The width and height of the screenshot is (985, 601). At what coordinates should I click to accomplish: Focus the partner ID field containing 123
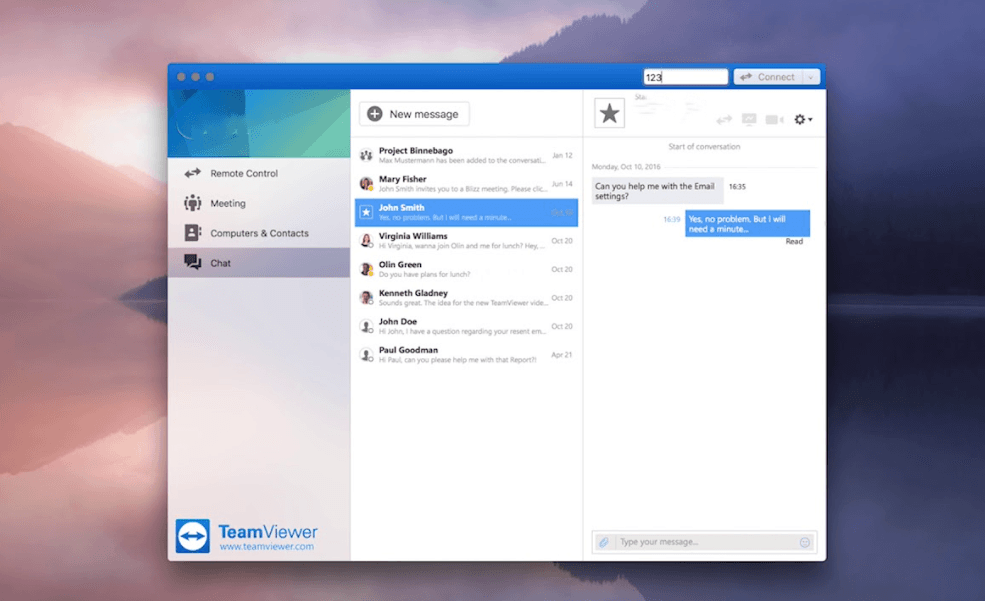coord(685,77)
